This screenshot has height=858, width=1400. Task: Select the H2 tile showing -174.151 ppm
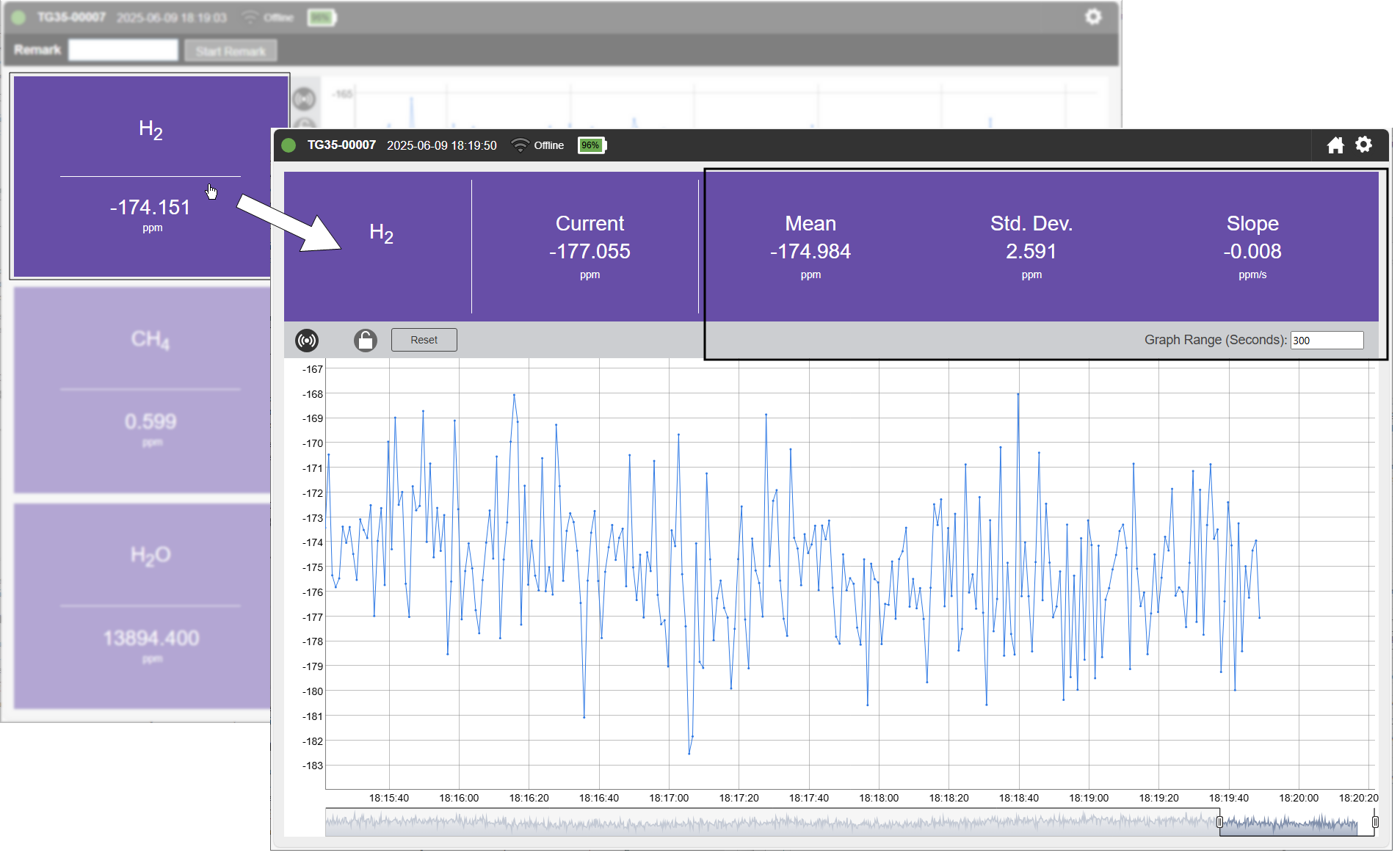click(150, 176)
